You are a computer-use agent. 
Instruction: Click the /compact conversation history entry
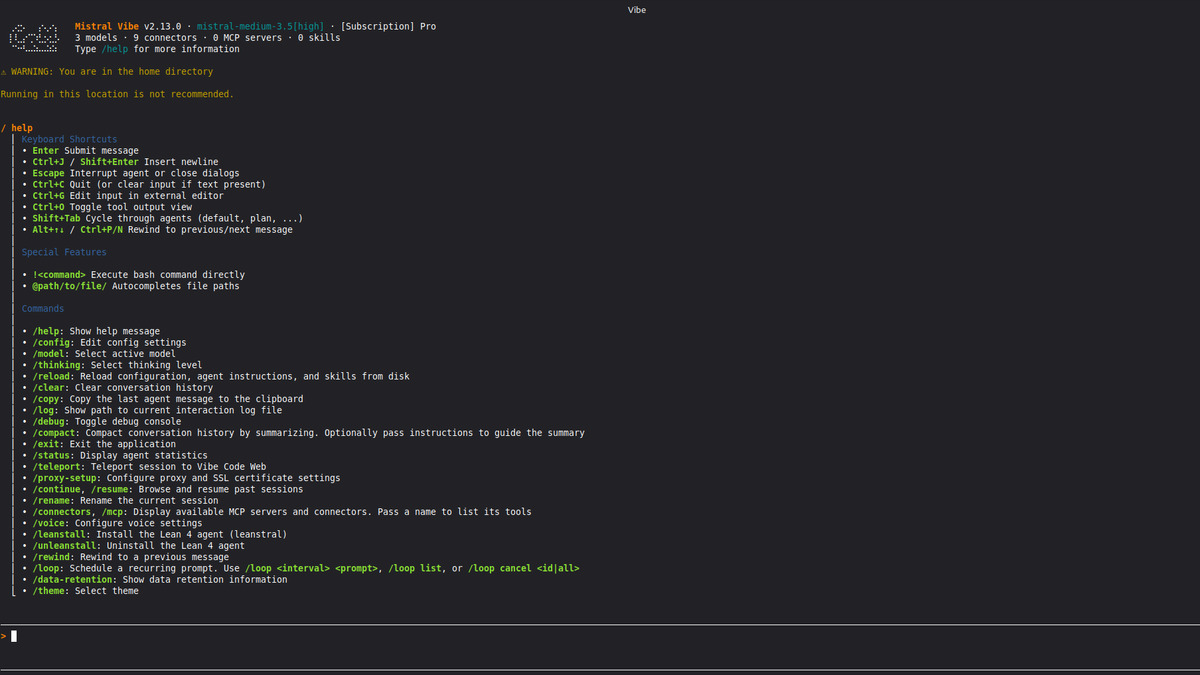(304, 432)
